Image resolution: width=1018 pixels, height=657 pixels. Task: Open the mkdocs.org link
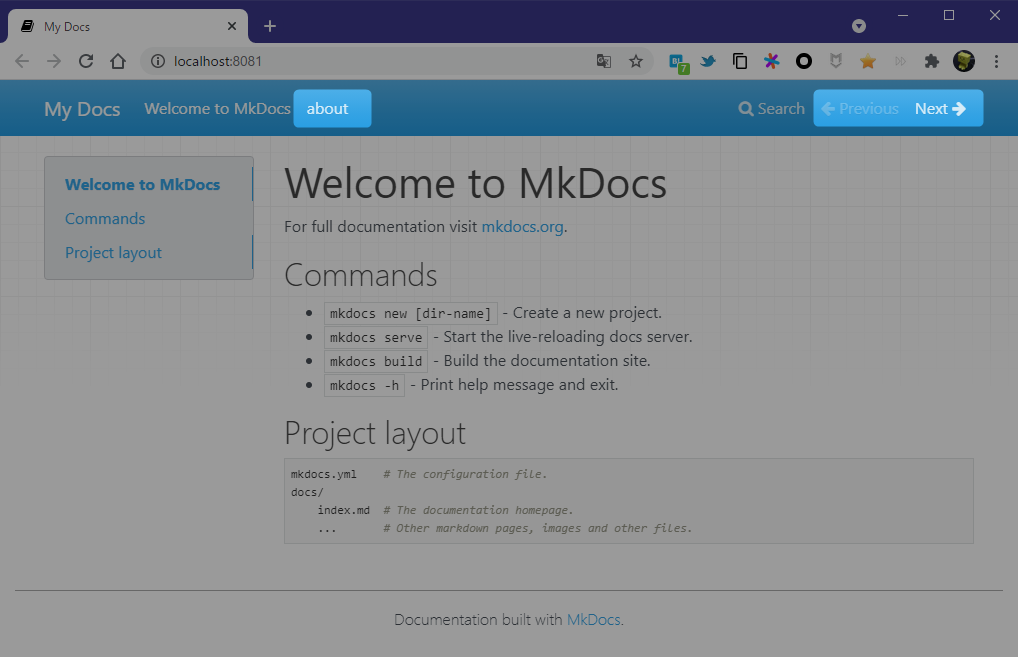[x=522, y=227]
